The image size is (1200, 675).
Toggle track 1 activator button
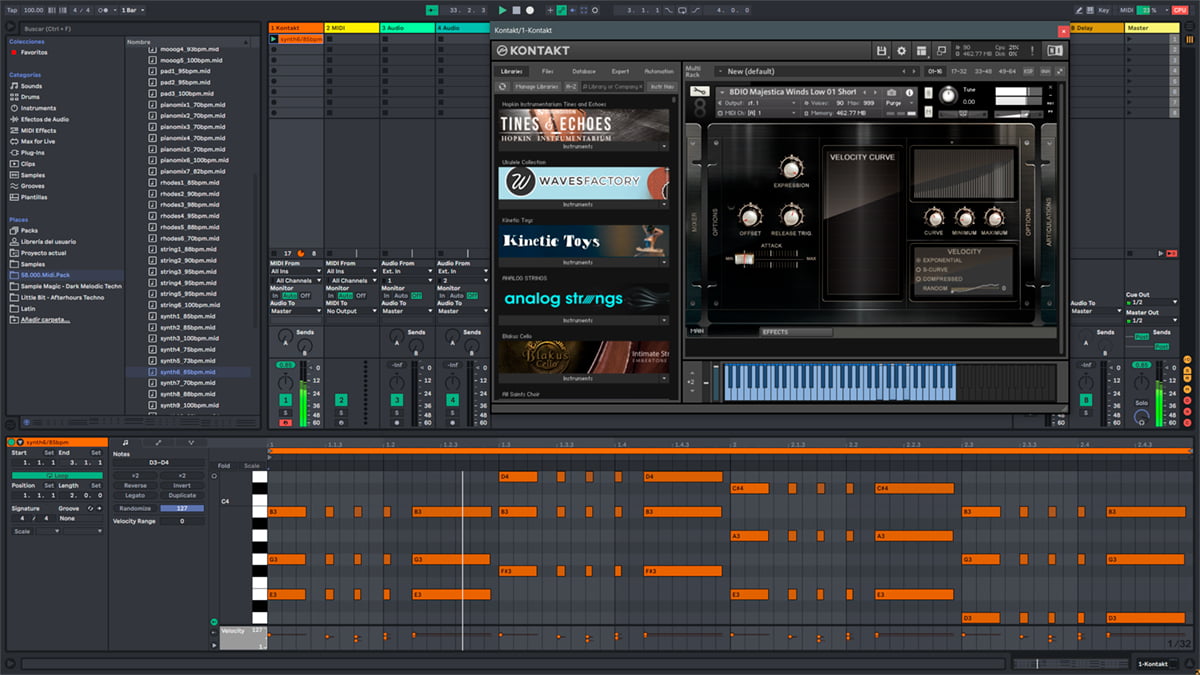[286, 400]
